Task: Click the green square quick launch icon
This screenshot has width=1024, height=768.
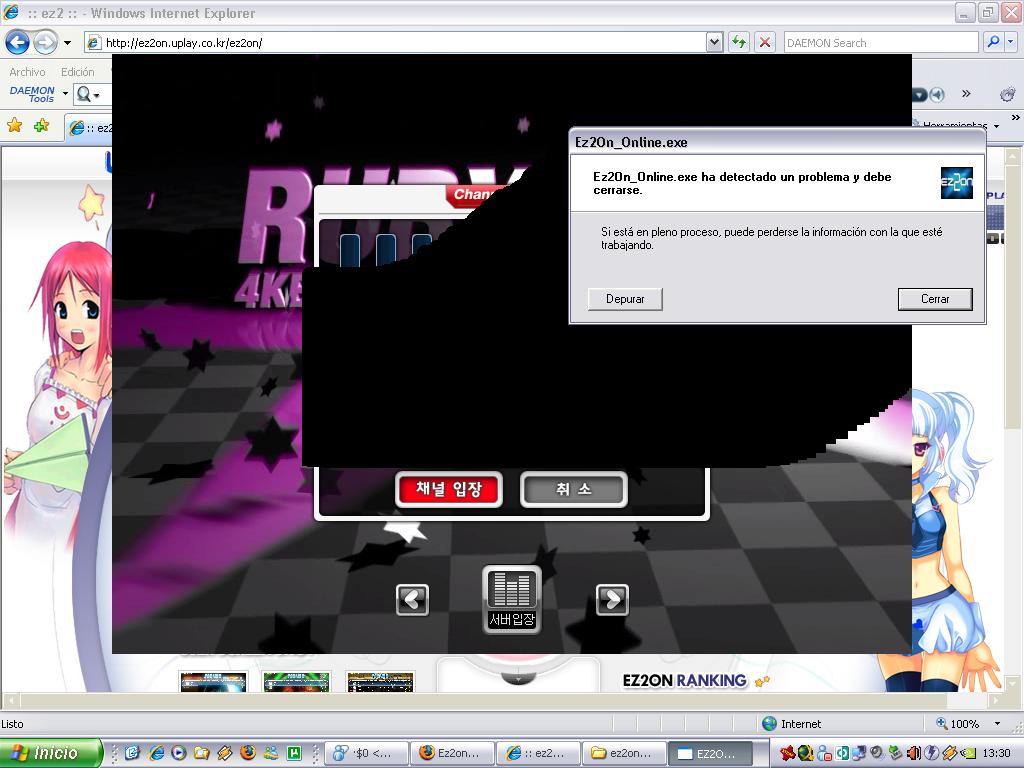Action: (295, 753)
